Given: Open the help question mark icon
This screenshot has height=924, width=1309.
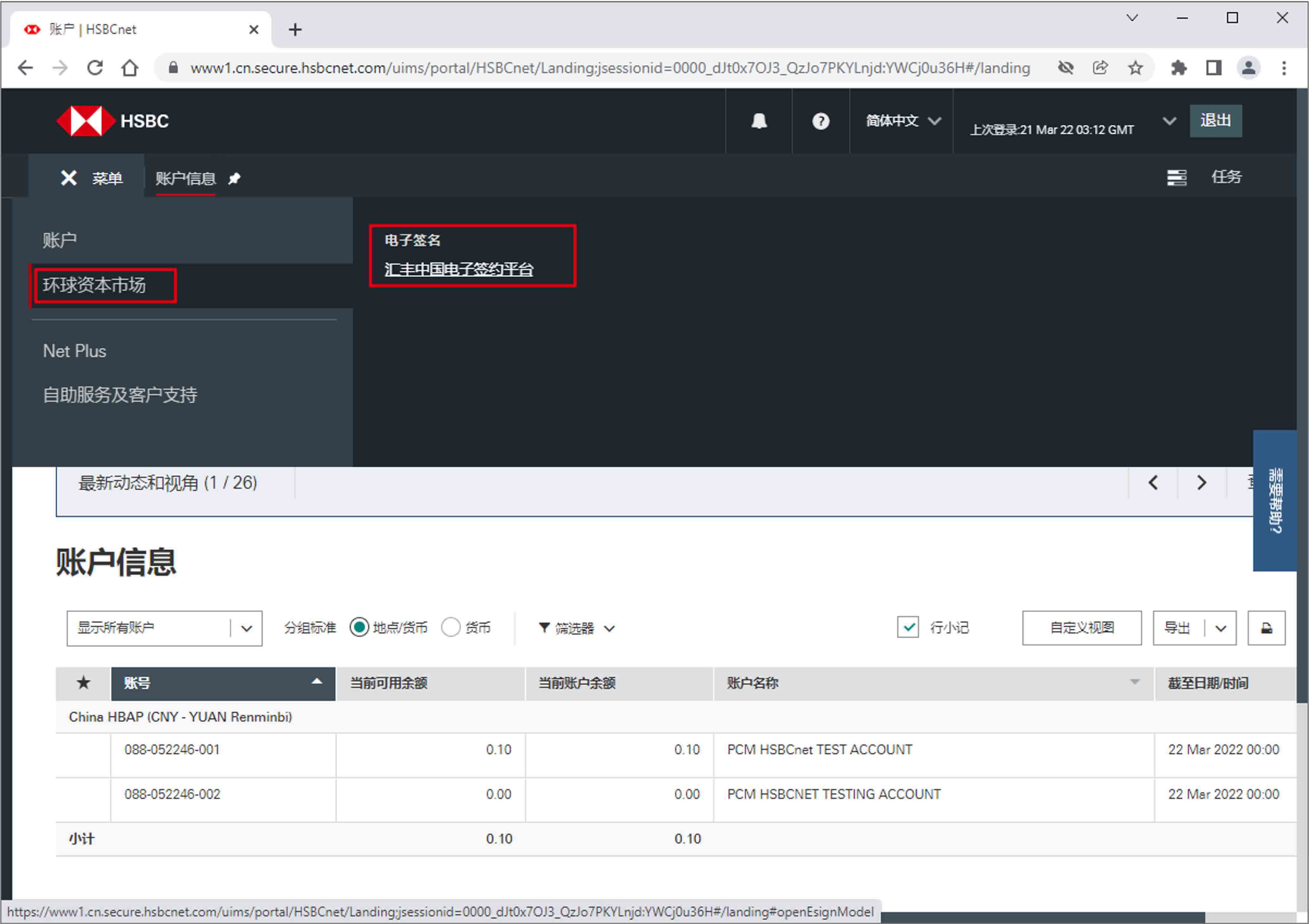Looking at the screenshot, I should point(820,121).
